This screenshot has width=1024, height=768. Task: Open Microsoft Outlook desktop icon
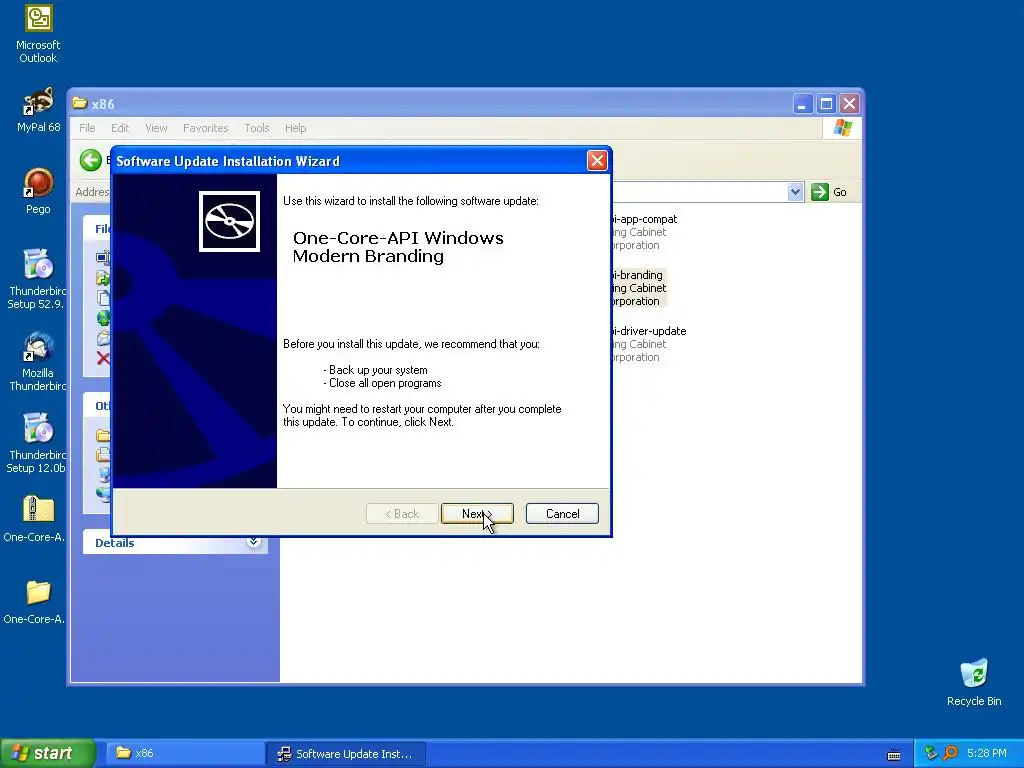[x=39, y=34]
